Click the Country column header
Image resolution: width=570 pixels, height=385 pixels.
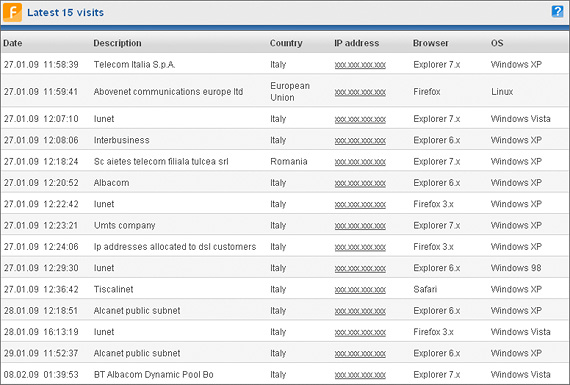286,43
